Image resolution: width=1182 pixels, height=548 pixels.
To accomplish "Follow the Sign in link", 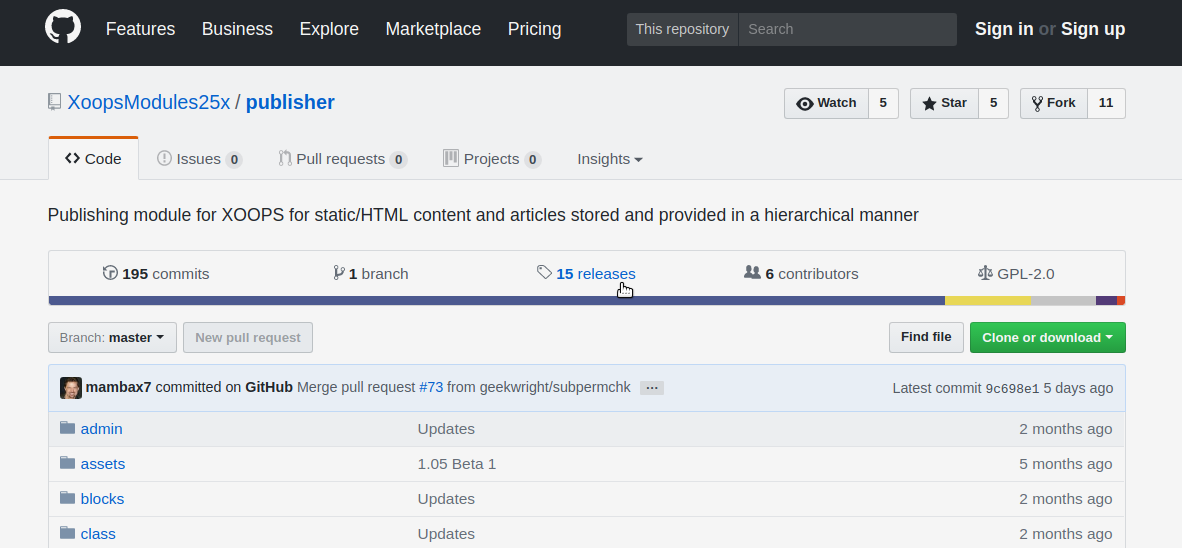I will 1003,29.
